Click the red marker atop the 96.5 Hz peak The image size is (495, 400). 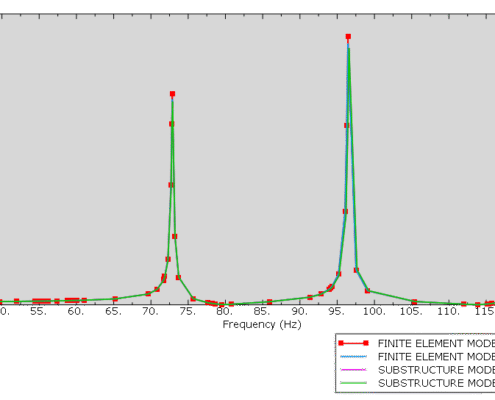pos(348,37)
